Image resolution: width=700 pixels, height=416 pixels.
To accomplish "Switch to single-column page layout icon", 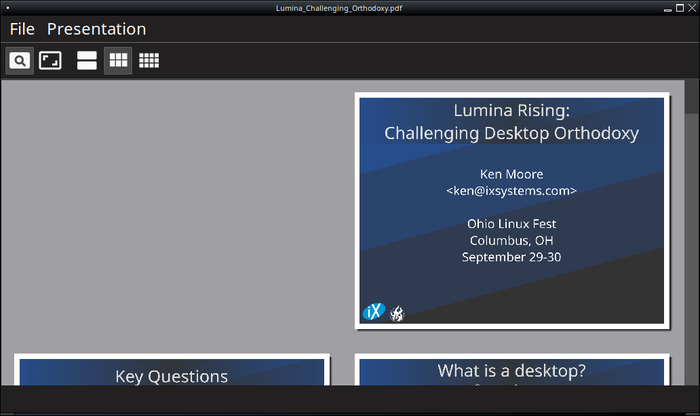I will click(x=87, y=60).
